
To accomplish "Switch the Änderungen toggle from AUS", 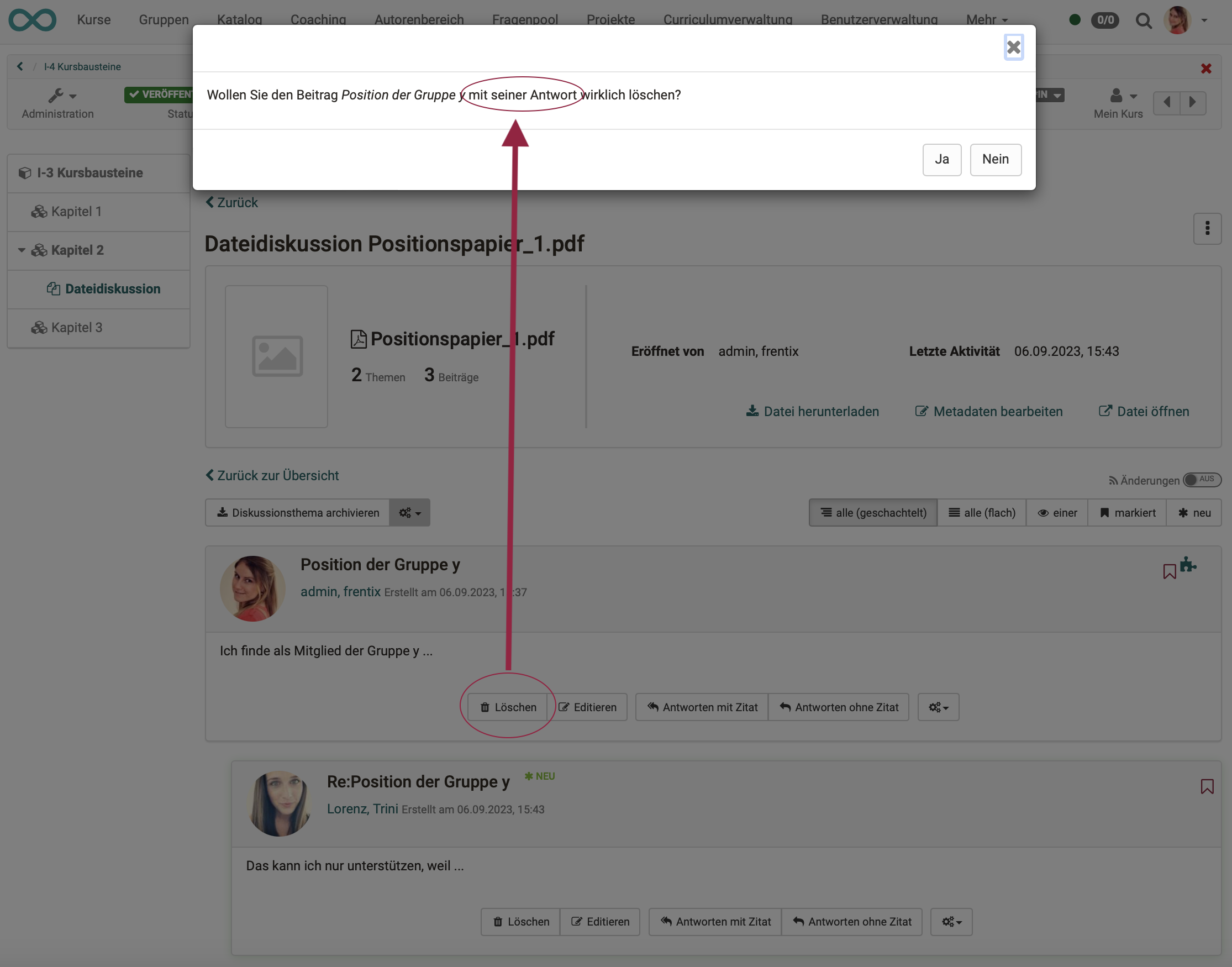I will coord(1203,480).
